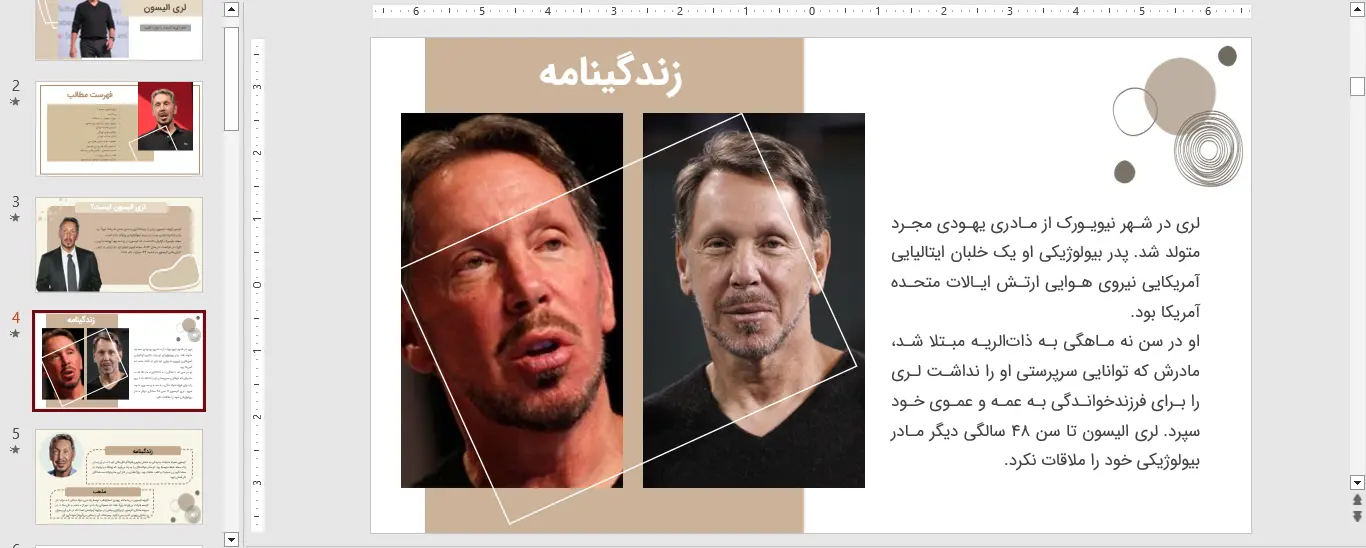Click thumbnail pane scroll-up arrow
Screen dimensions: 1366x548
pos(232,10)
